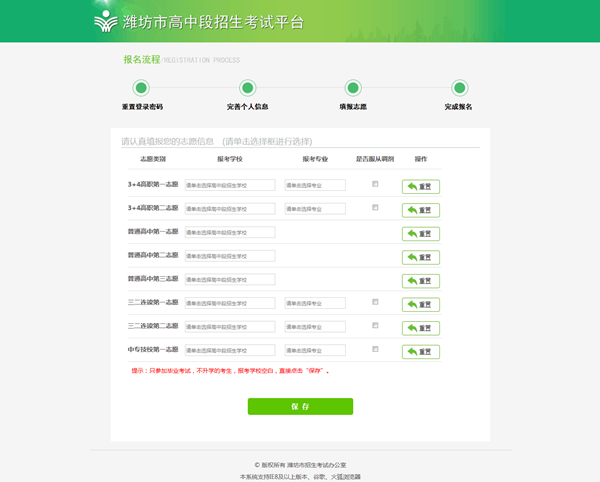This screenshot has height=482, width=600.
Task: Toggle 服从调剂 checkbox for 中专技校第一志愿
Action: (x=375, y=349)
